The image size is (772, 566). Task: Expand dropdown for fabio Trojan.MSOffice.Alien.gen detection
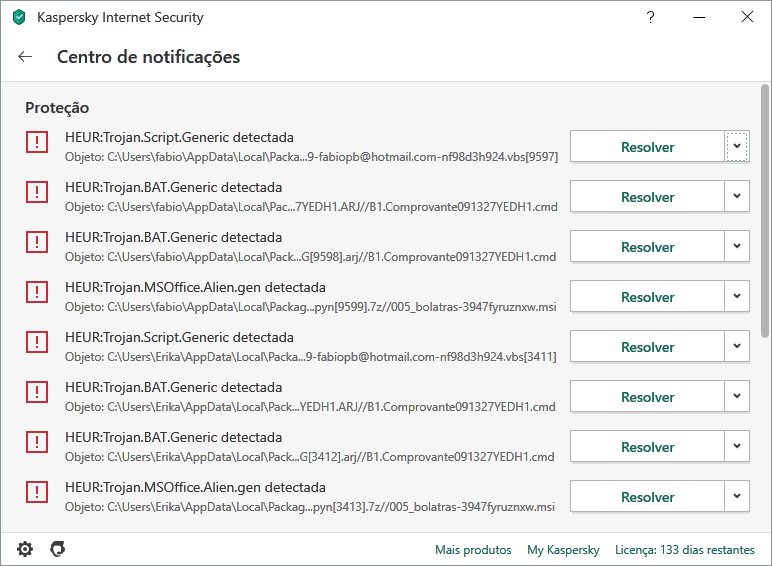pos(737,297)
